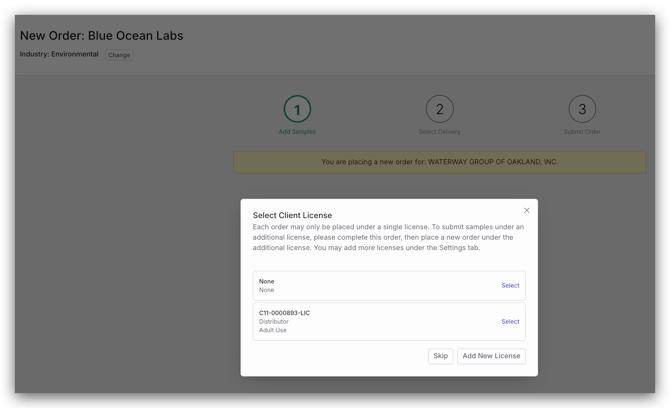This screenshot has width=670, height=408.
Task: Click the Industry: Environmental label
Action: tap(59, 54)
